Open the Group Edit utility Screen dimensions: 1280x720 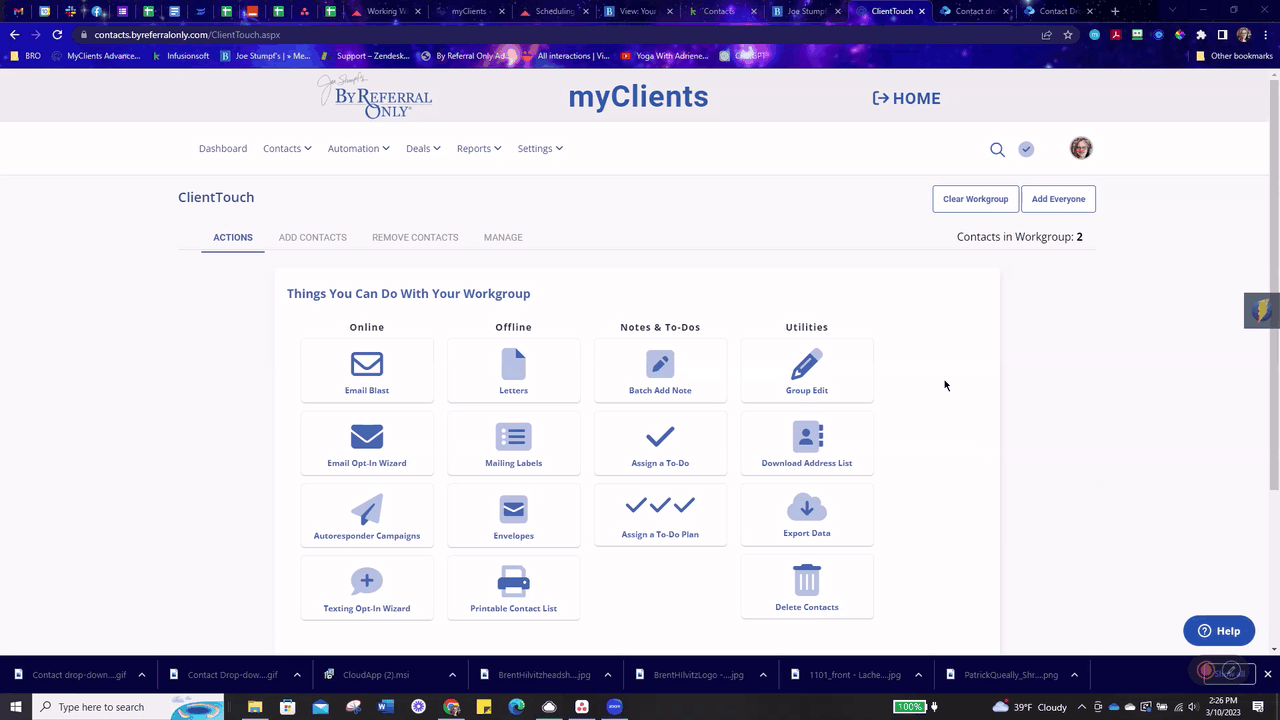807,371
